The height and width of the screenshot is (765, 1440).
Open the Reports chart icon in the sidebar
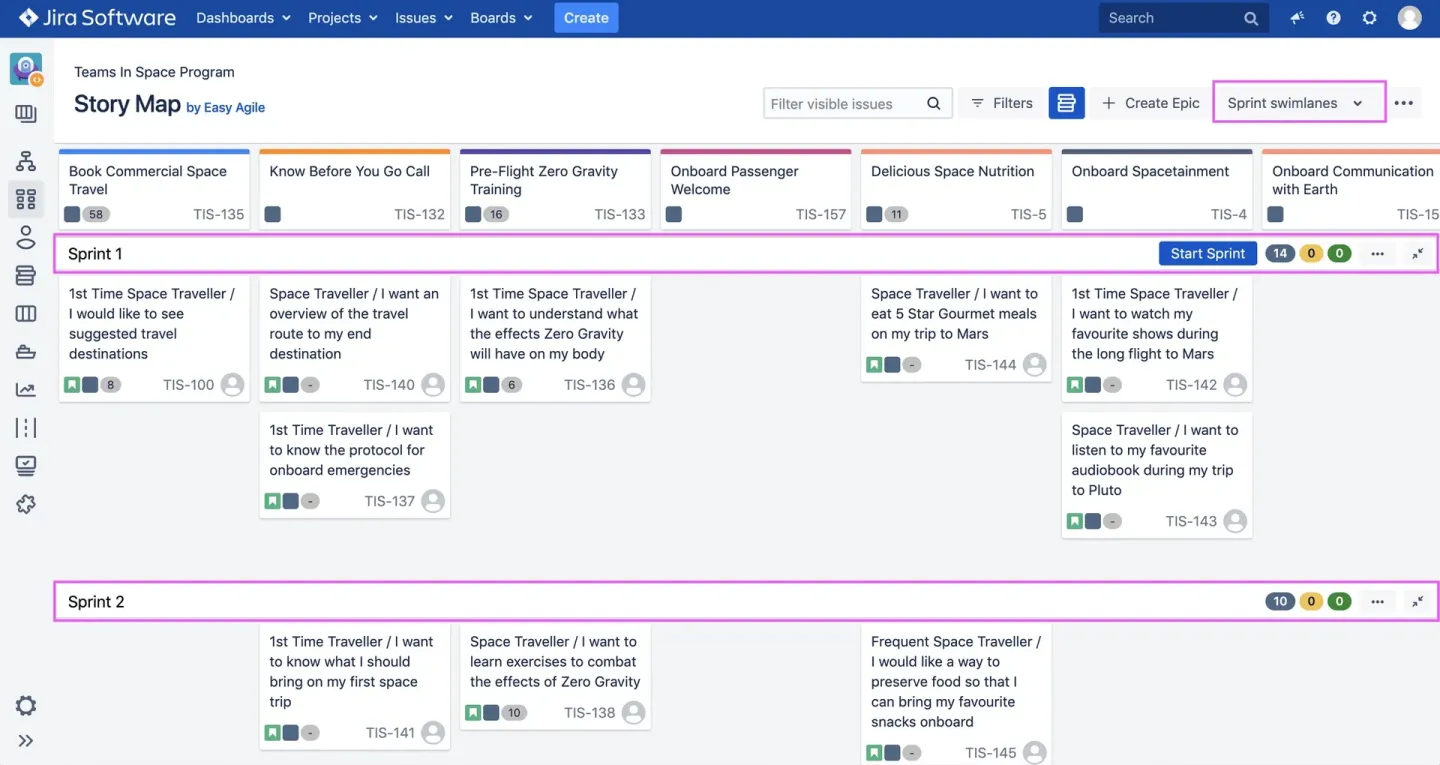[26, 388]
